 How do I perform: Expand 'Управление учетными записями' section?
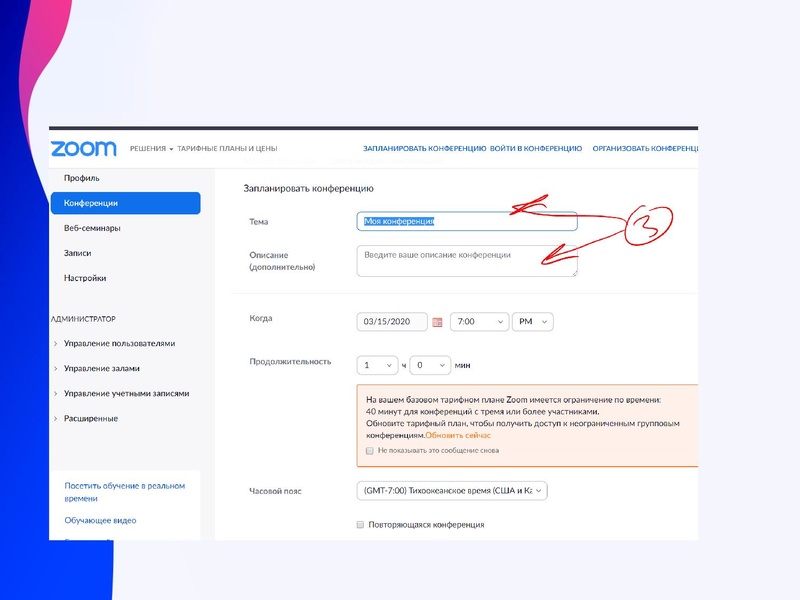125,394
